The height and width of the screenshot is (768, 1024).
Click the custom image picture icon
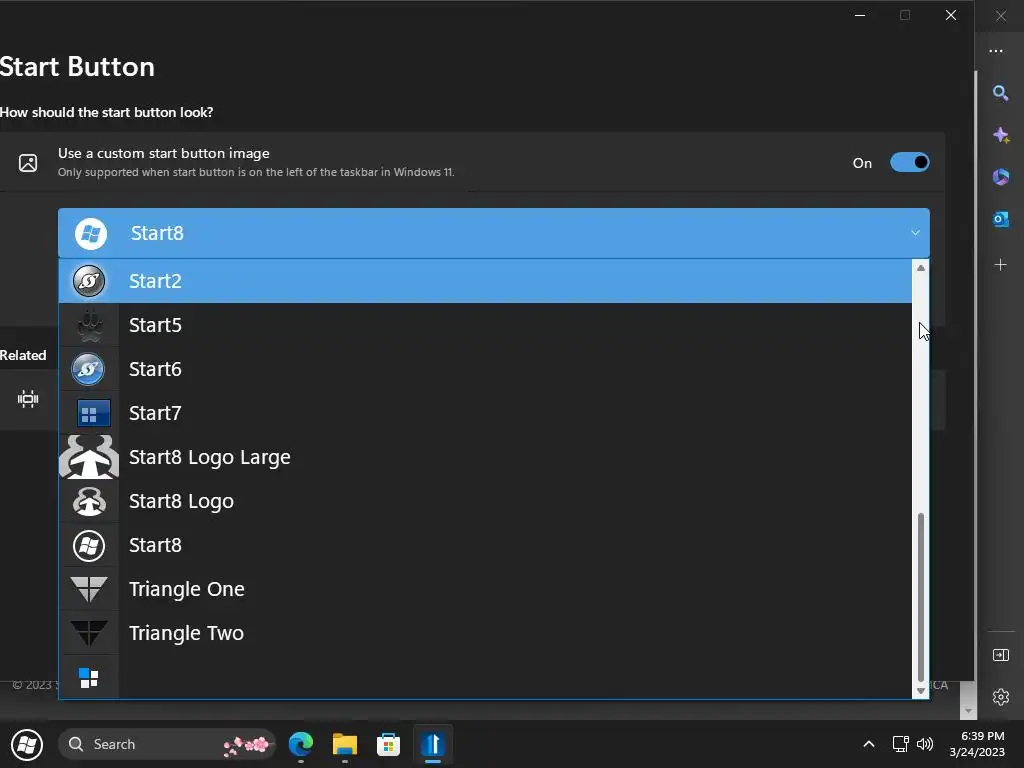point(28,163)
